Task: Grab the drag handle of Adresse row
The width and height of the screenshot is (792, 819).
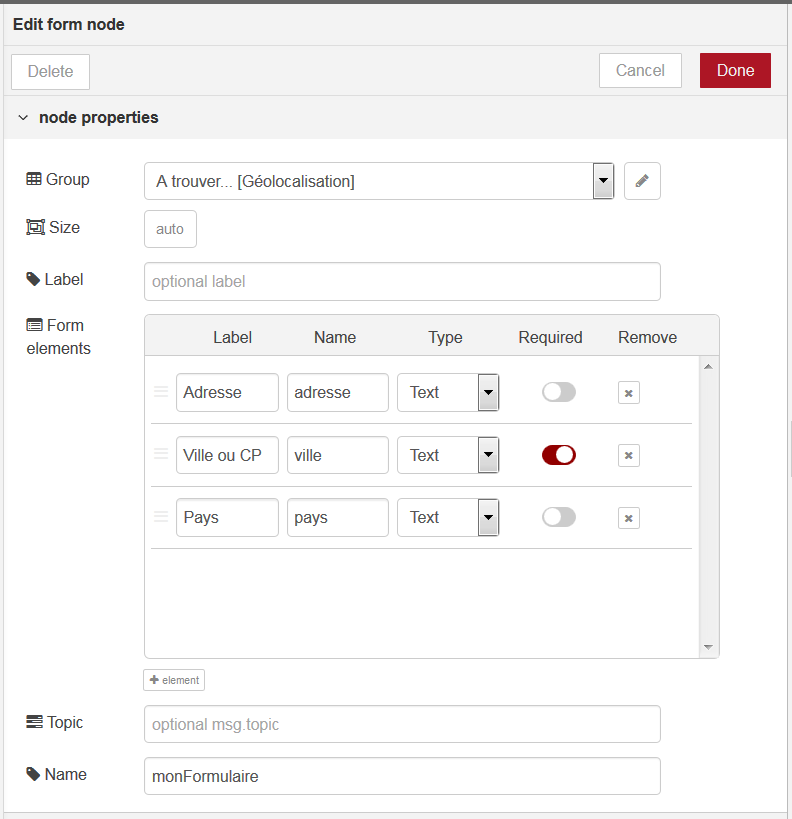Action: click(x=161, y=392)
